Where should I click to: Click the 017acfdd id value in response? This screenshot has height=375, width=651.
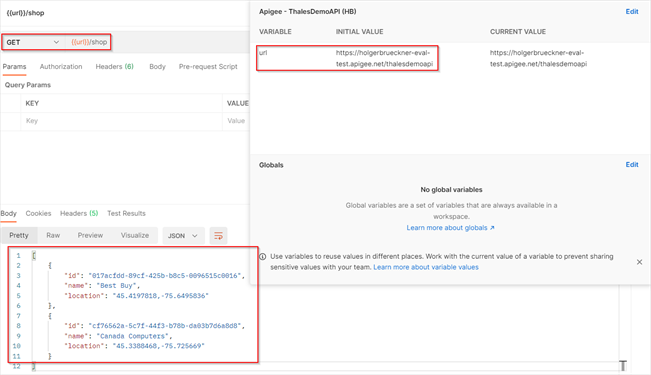tap(164, 276)
